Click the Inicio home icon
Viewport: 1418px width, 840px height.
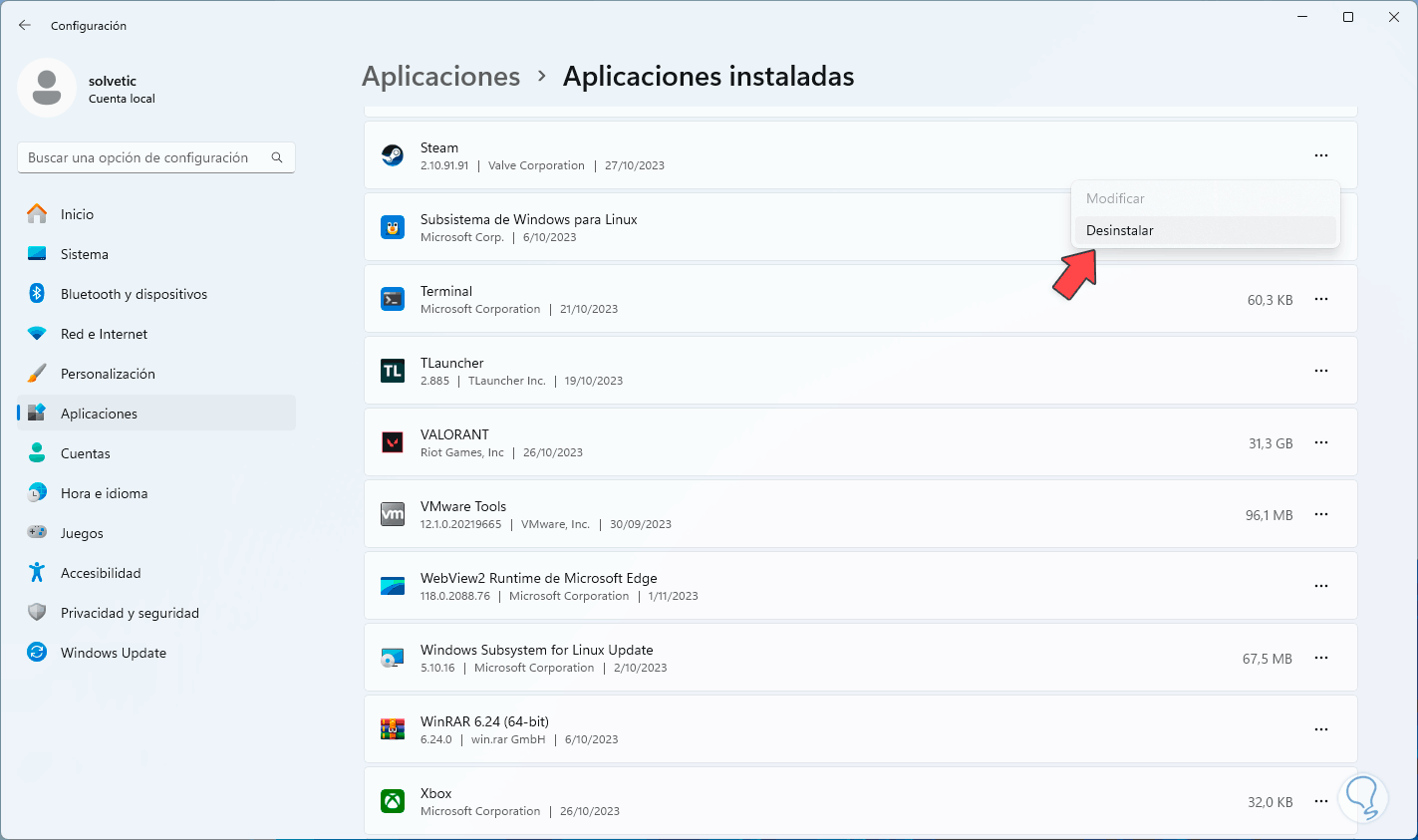pos(37,214)
